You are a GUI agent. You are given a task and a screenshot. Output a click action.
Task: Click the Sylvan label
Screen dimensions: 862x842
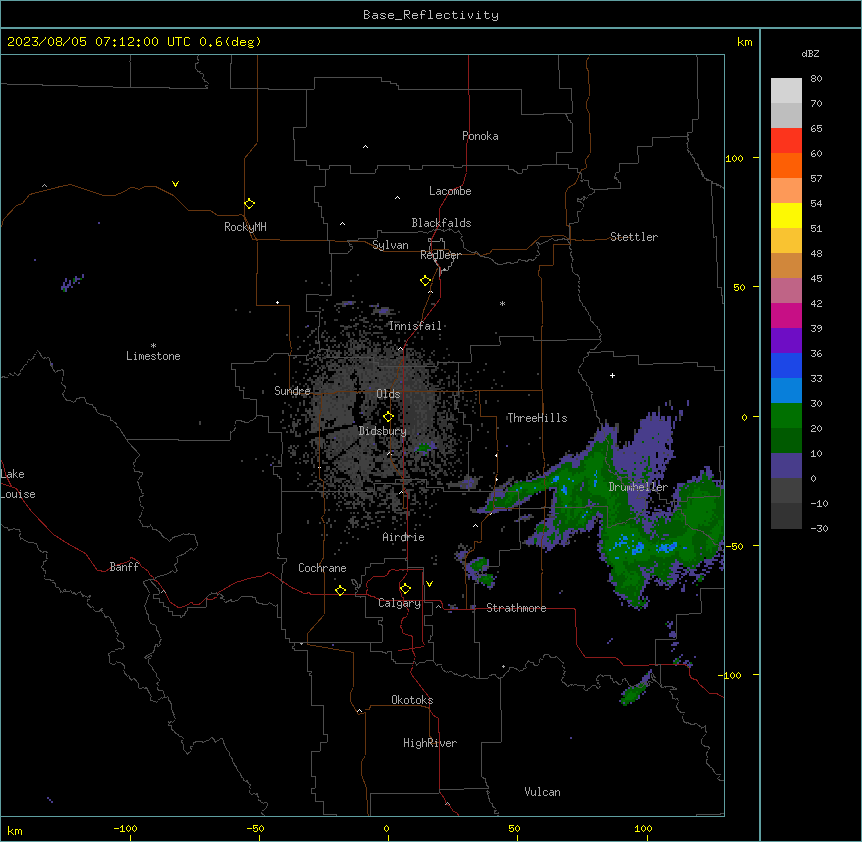(390, 245)
